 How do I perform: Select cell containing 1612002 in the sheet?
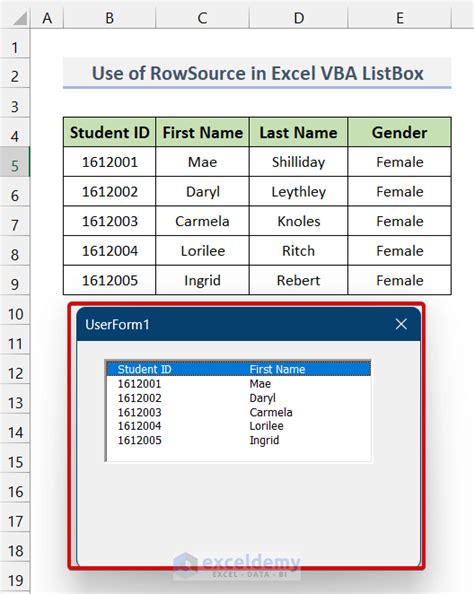[x=110, y=191]
